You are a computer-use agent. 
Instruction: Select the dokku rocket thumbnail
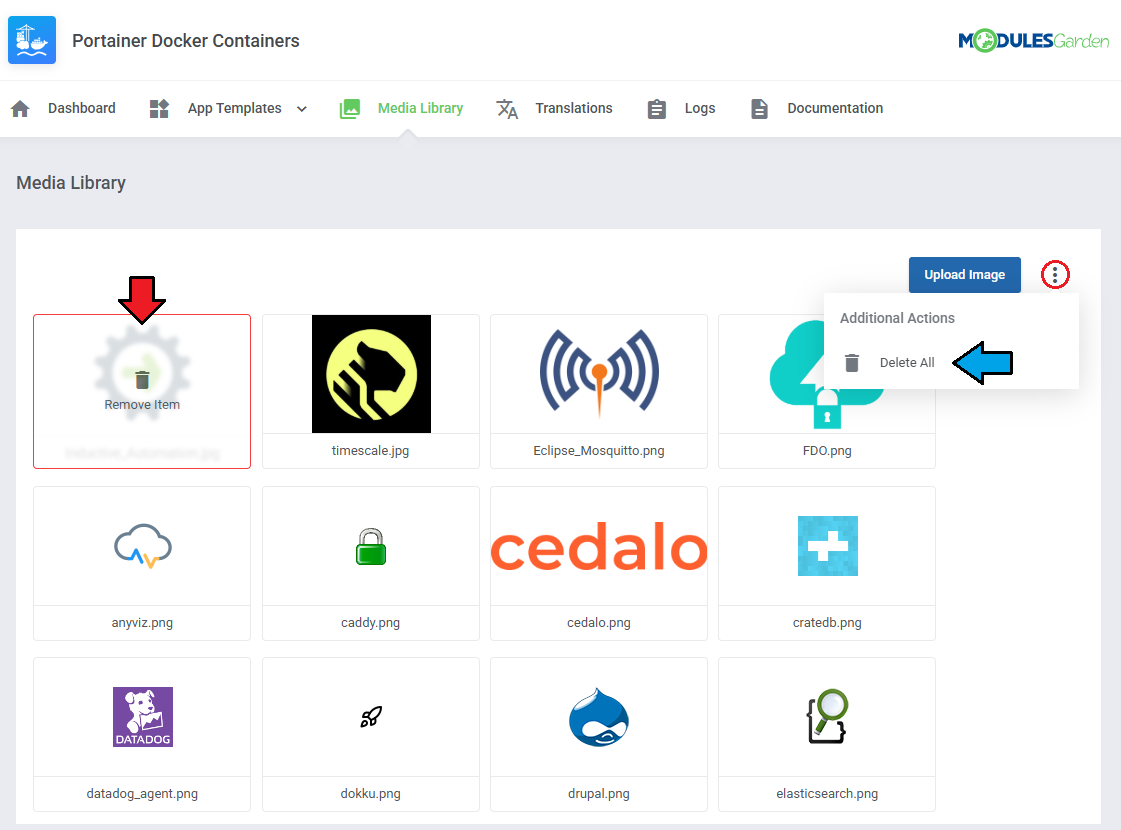[371, 716]
